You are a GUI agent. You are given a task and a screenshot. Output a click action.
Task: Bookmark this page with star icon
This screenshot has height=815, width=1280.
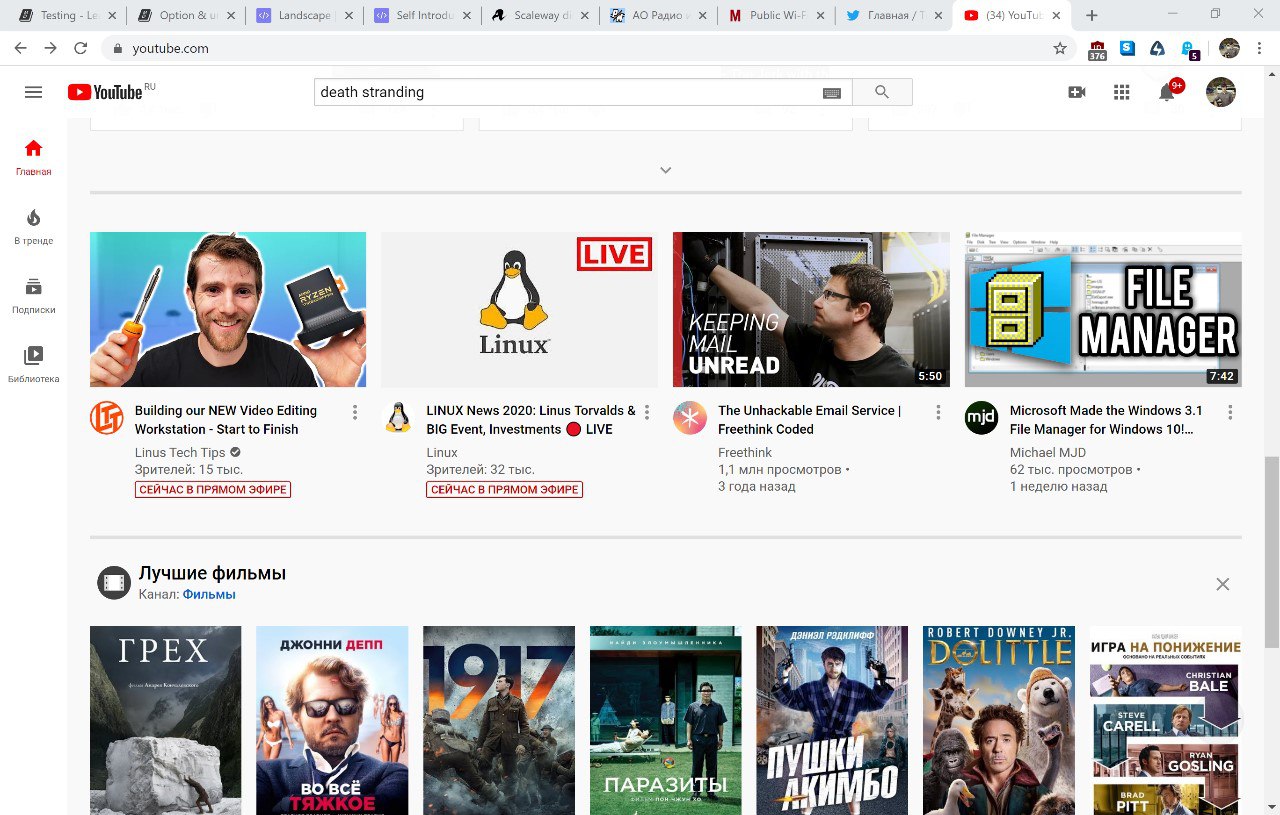click(x=1060, y=48)
